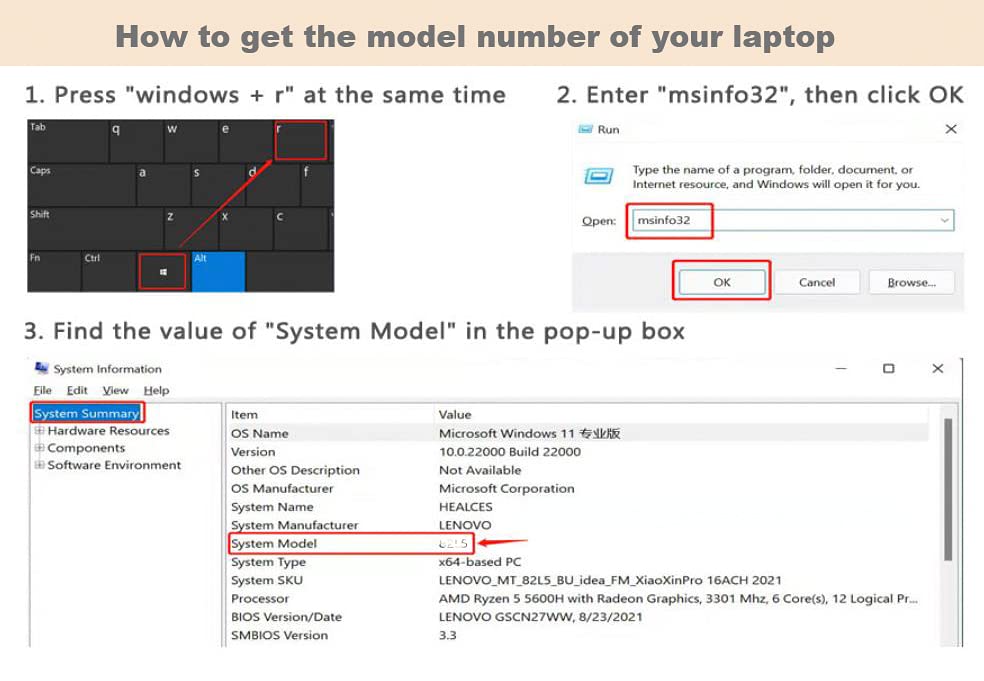Click the Windows logo key on keyboard
This screenshot has width=984, height=681.
163,272
